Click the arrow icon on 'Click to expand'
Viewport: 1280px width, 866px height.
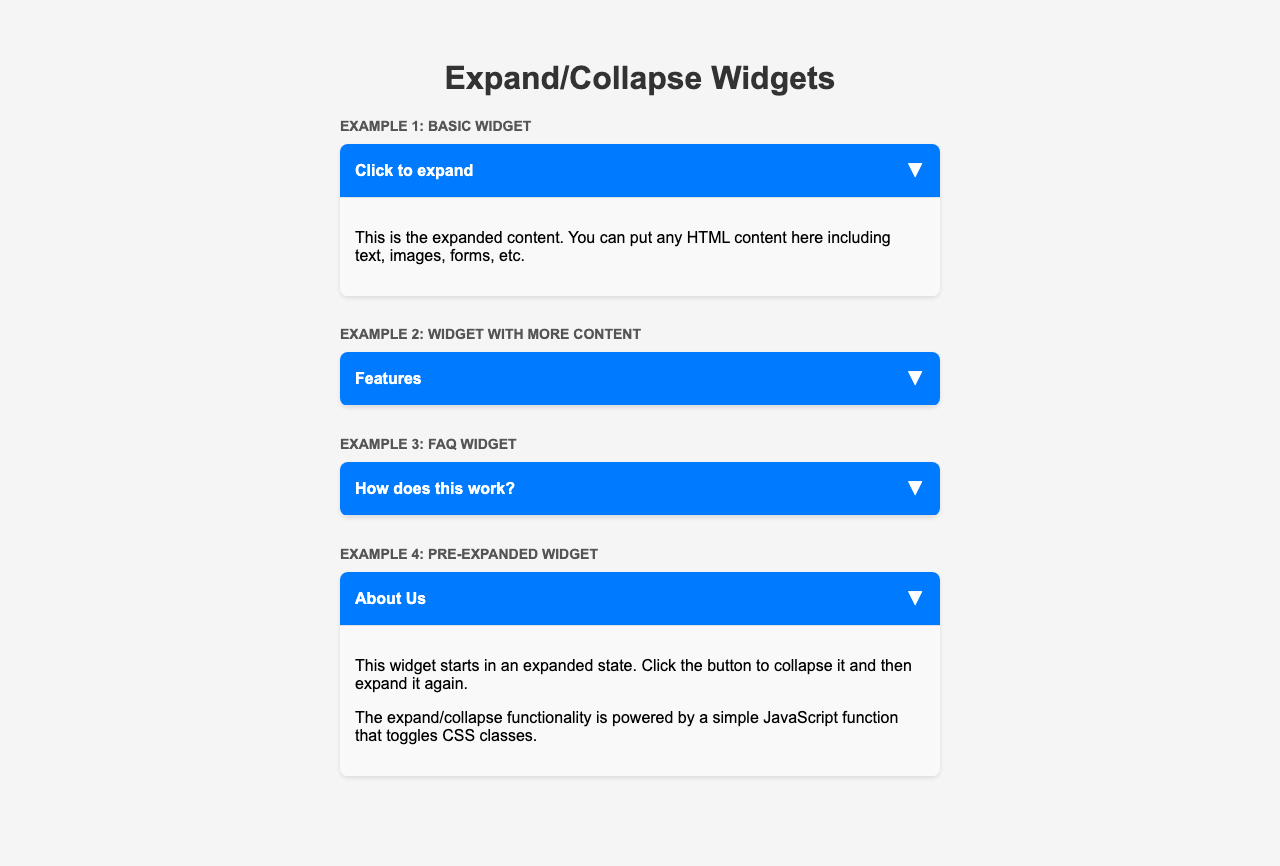coord(914,170)
